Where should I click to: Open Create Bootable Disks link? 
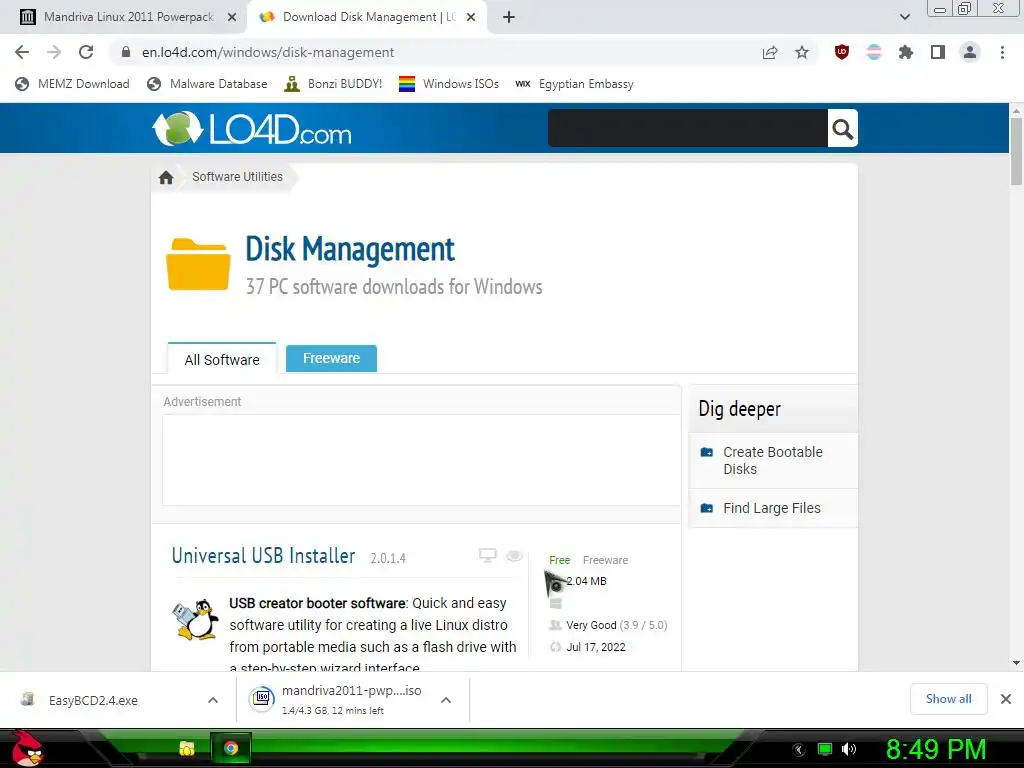tap(773, 460)
